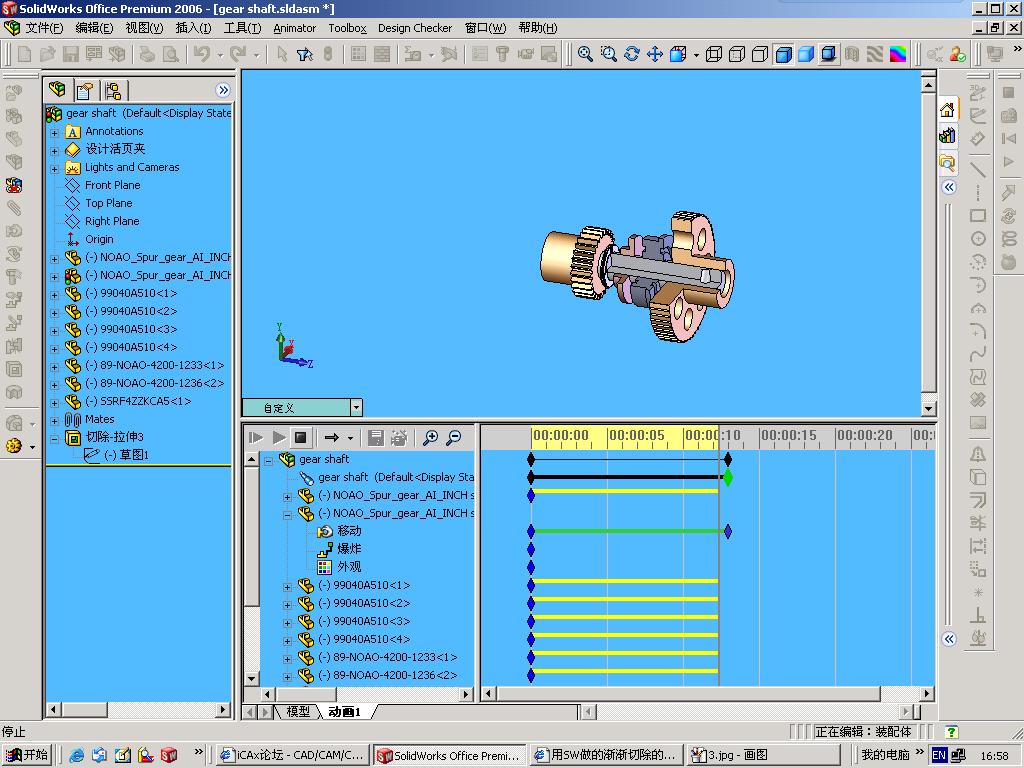
Task: Click the Zoom to Fit icon
Action: 585,54
